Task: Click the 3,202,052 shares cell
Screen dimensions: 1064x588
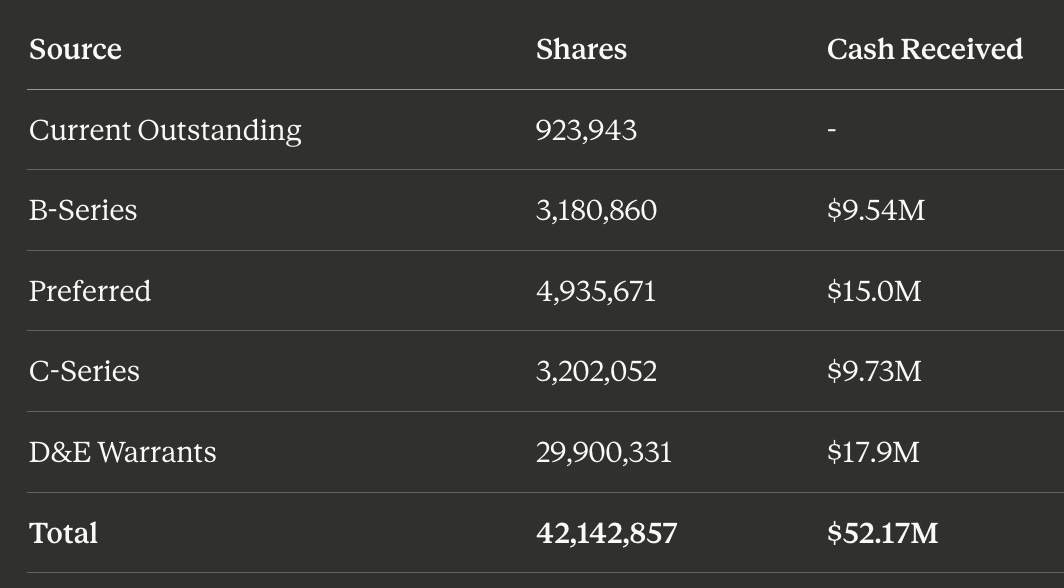Action: point(596,372)
